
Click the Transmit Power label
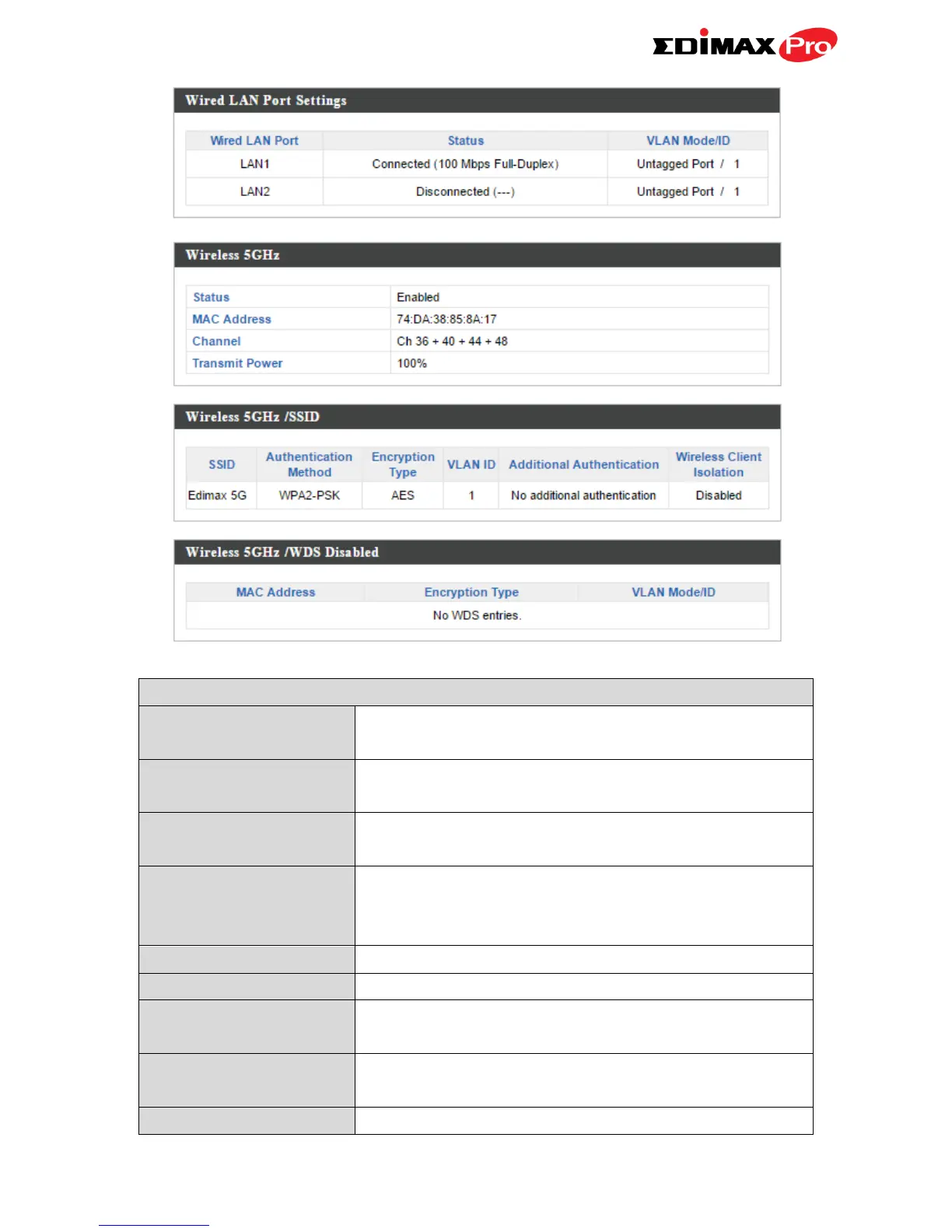pyautogui.click(x=237, y=363)
